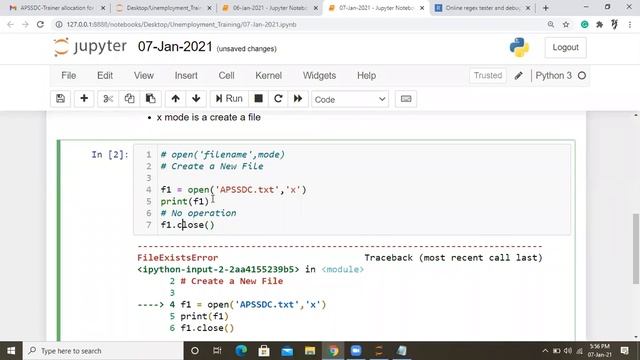640x360 pixels.
Task: Reload the current page
Action: point(40,24)
